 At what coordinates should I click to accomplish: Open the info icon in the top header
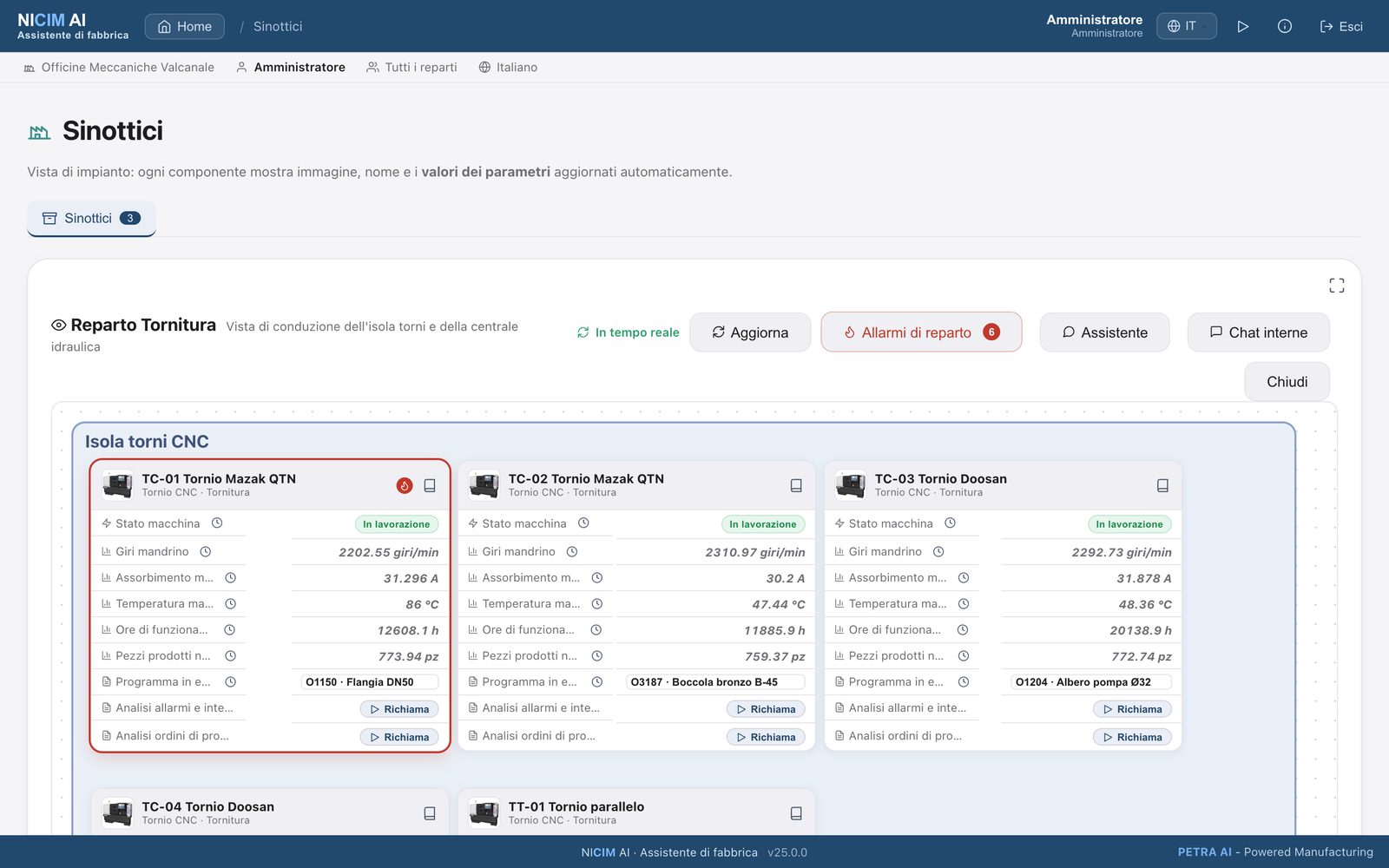tap(1285, 26)
